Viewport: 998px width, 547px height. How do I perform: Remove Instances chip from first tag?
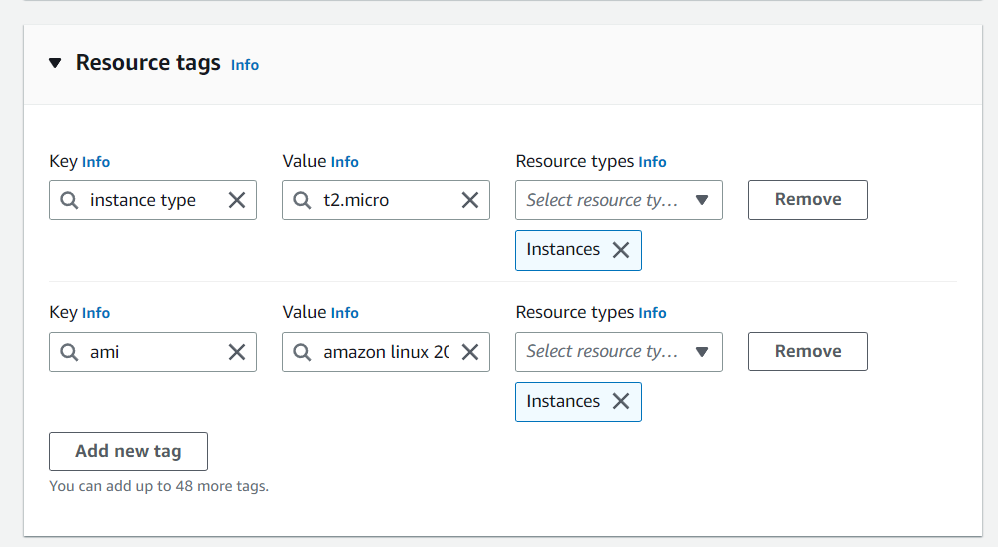point(621,250)
